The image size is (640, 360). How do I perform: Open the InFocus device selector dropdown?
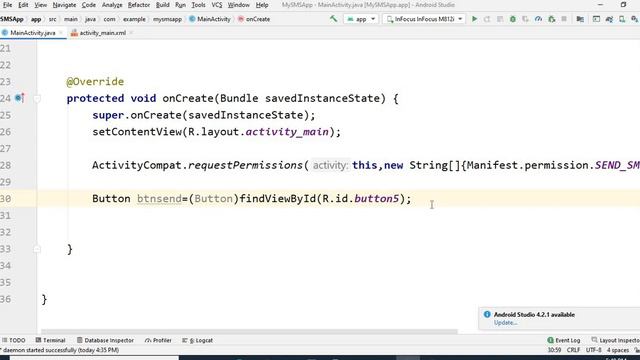pos(424,19)
